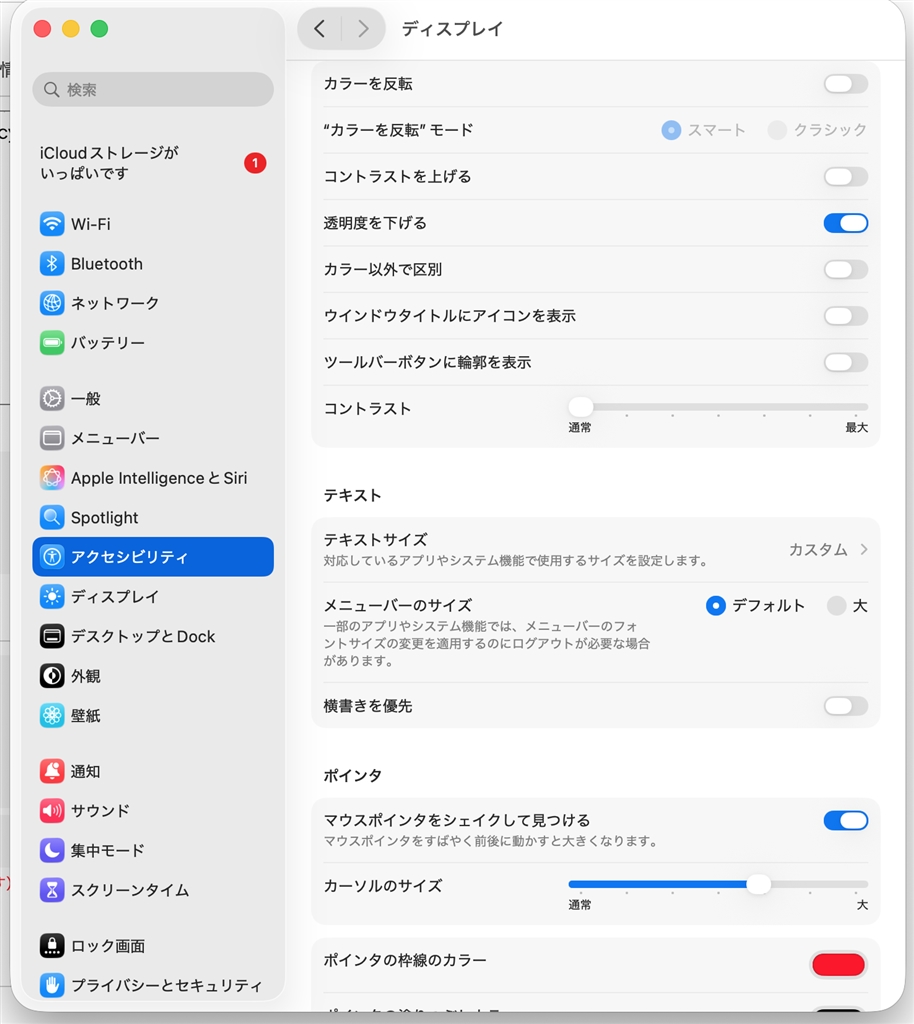
Task: Go back with the left chevron
Action: (x=319, y=29)
